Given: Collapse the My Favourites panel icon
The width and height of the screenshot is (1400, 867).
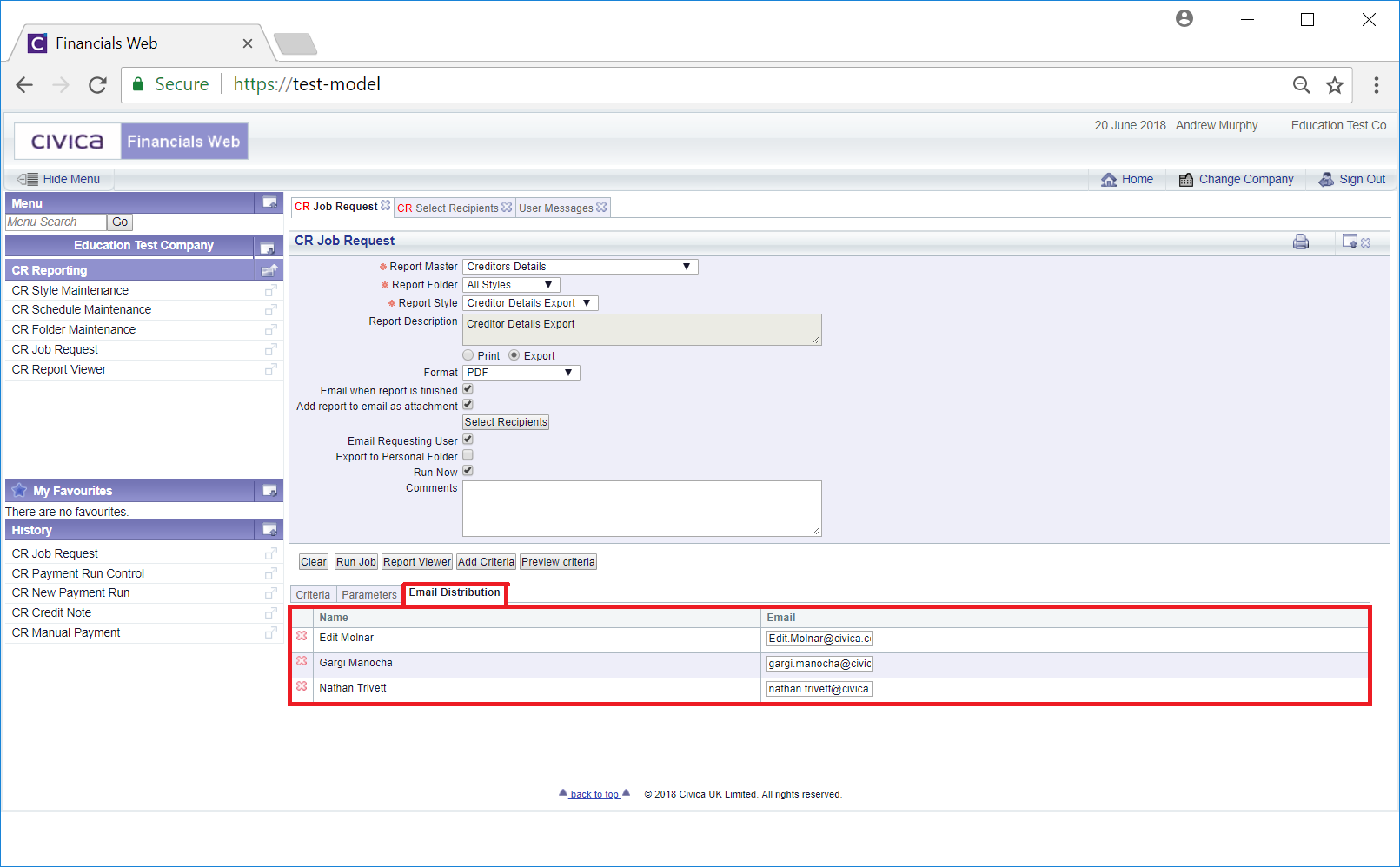Looking at the screenshot, I should 270,491.
